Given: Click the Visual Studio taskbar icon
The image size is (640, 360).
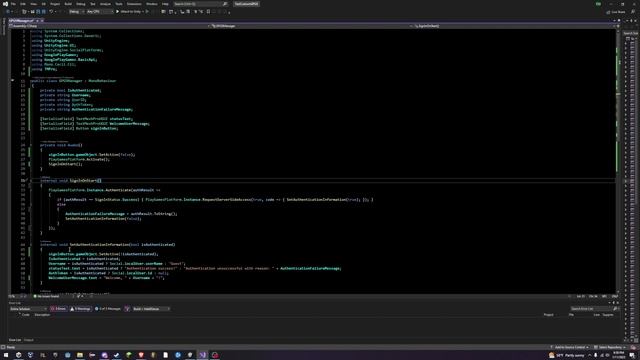Looking at the screenshot, I should click(202, 355).
